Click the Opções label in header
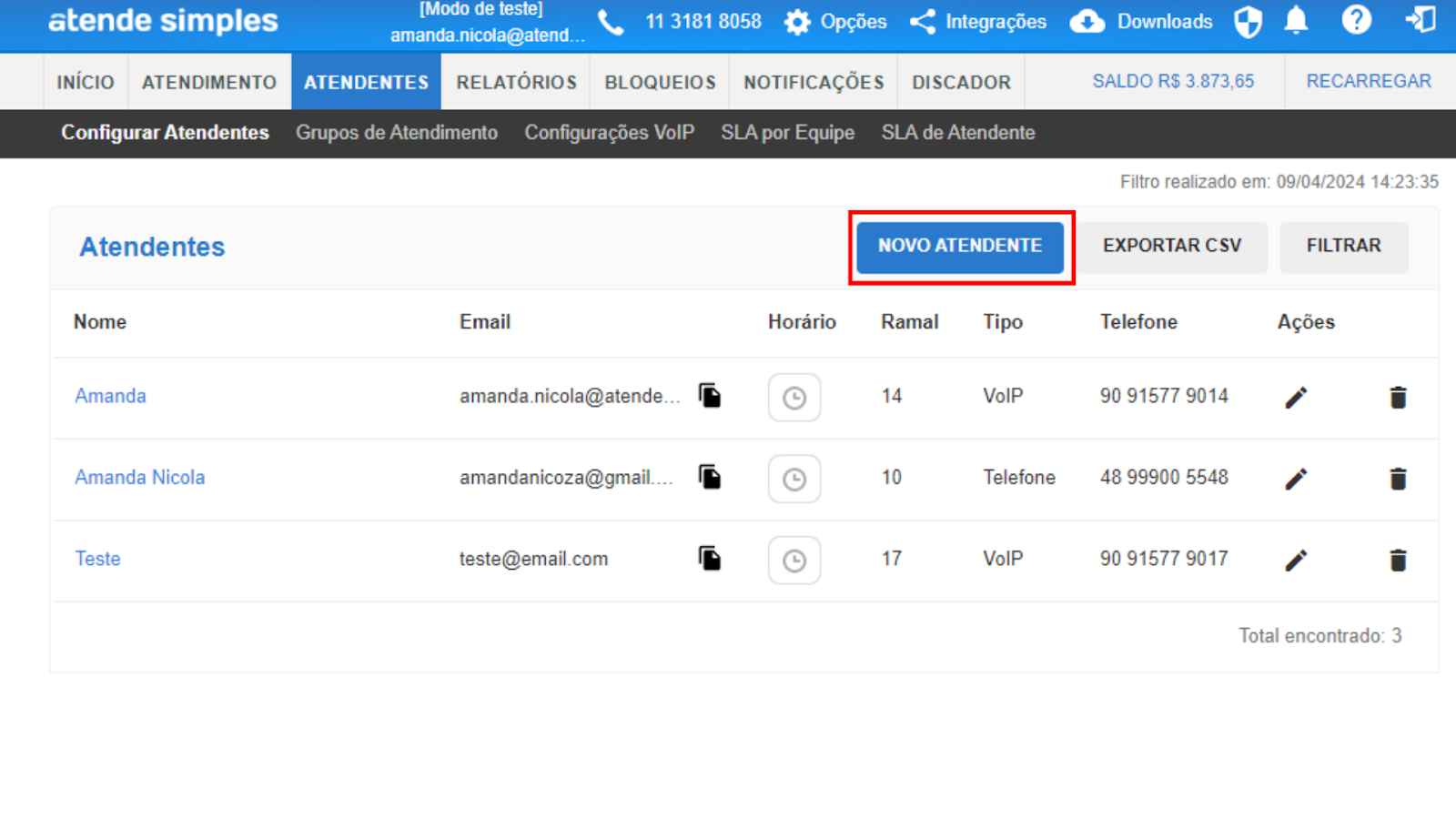The width and height of the screenshot is (1456, 819). (x=854, y=22)
